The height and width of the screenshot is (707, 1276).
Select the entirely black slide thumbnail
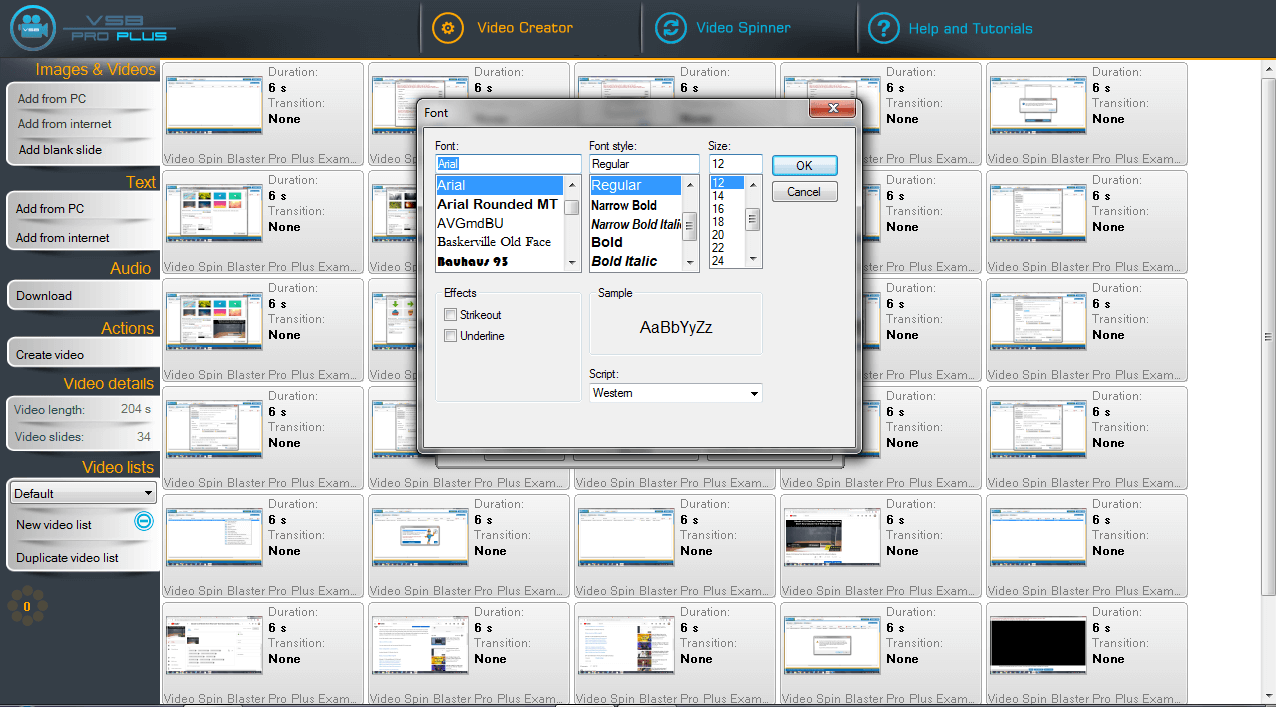[x=1038, y=643]
